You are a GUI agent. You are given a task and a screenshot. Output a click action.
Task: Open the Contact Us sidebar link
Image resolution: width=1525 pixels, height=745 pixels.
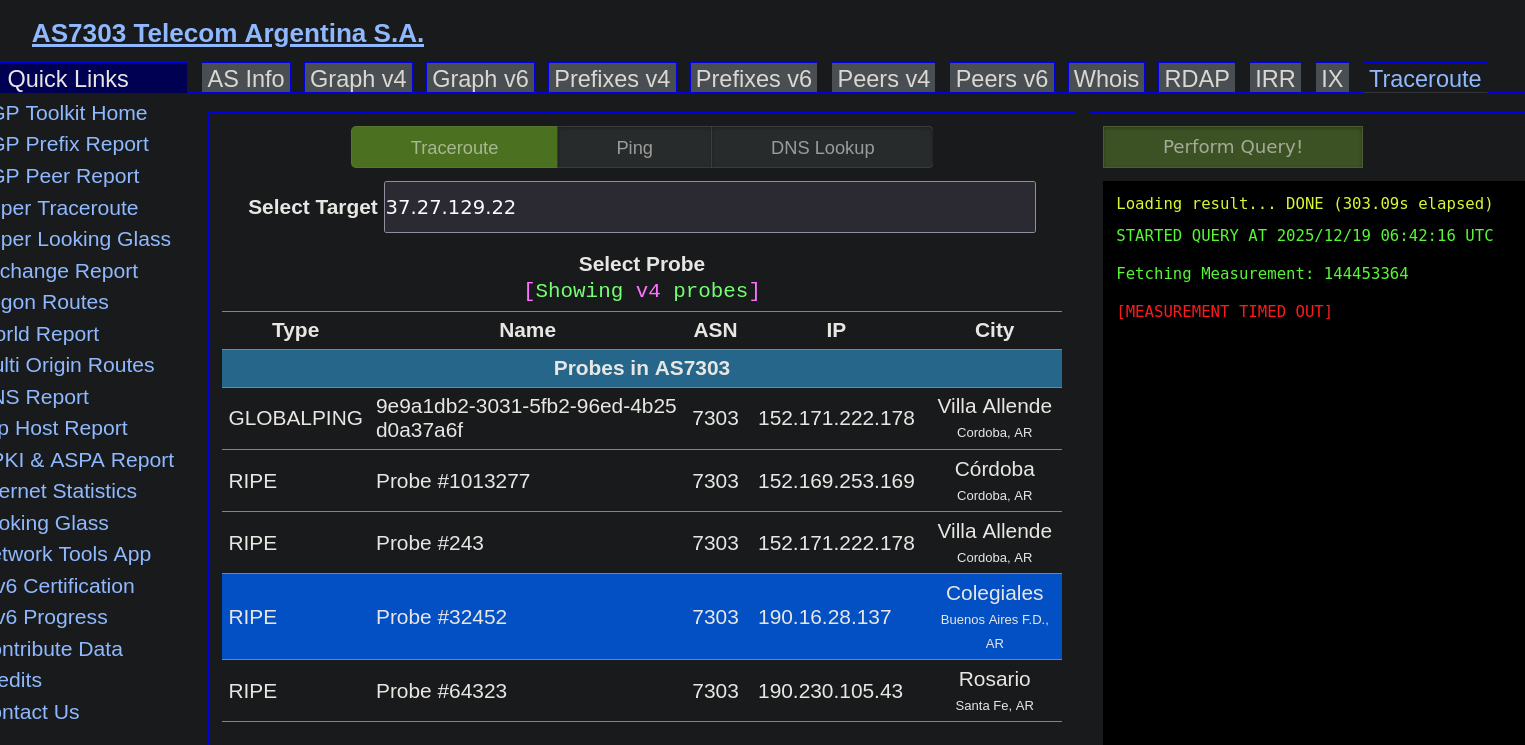point(40,712)
